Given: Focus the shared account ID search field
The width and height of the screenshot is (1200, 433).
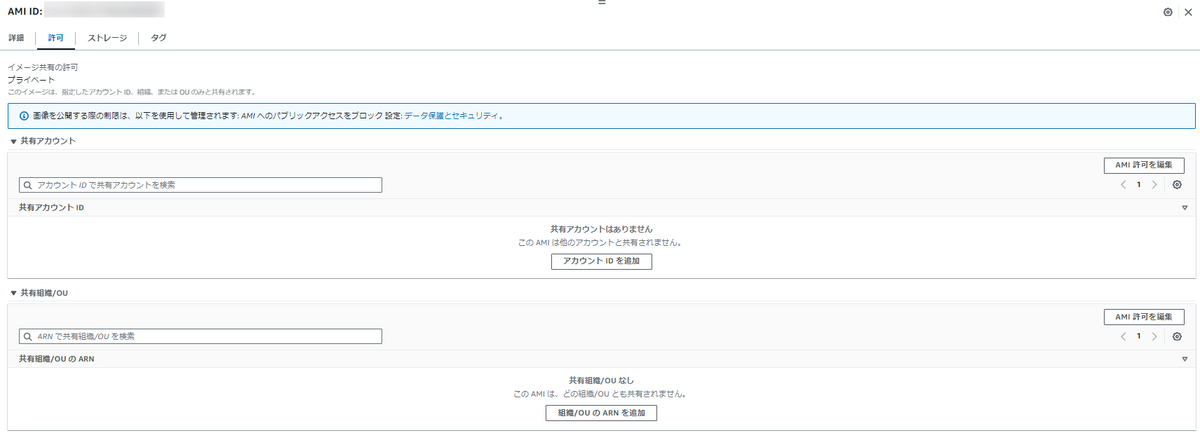Looking at the screenshot, I should 200,185.
